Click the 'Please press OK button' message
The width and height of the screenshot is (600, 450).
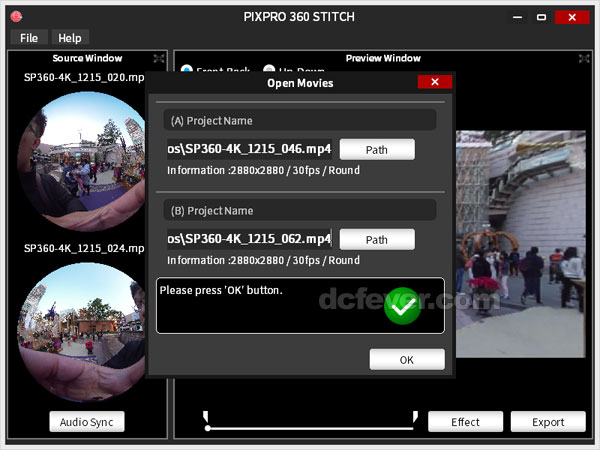tap(221, 290)
